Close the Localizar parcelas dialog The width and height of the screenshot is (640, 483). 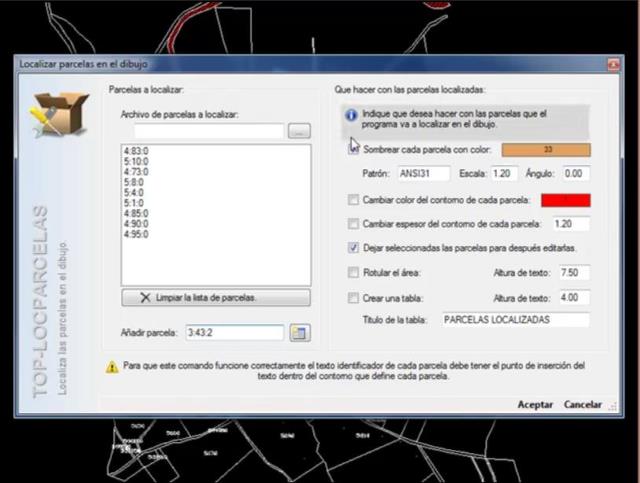tap(613, 65)
